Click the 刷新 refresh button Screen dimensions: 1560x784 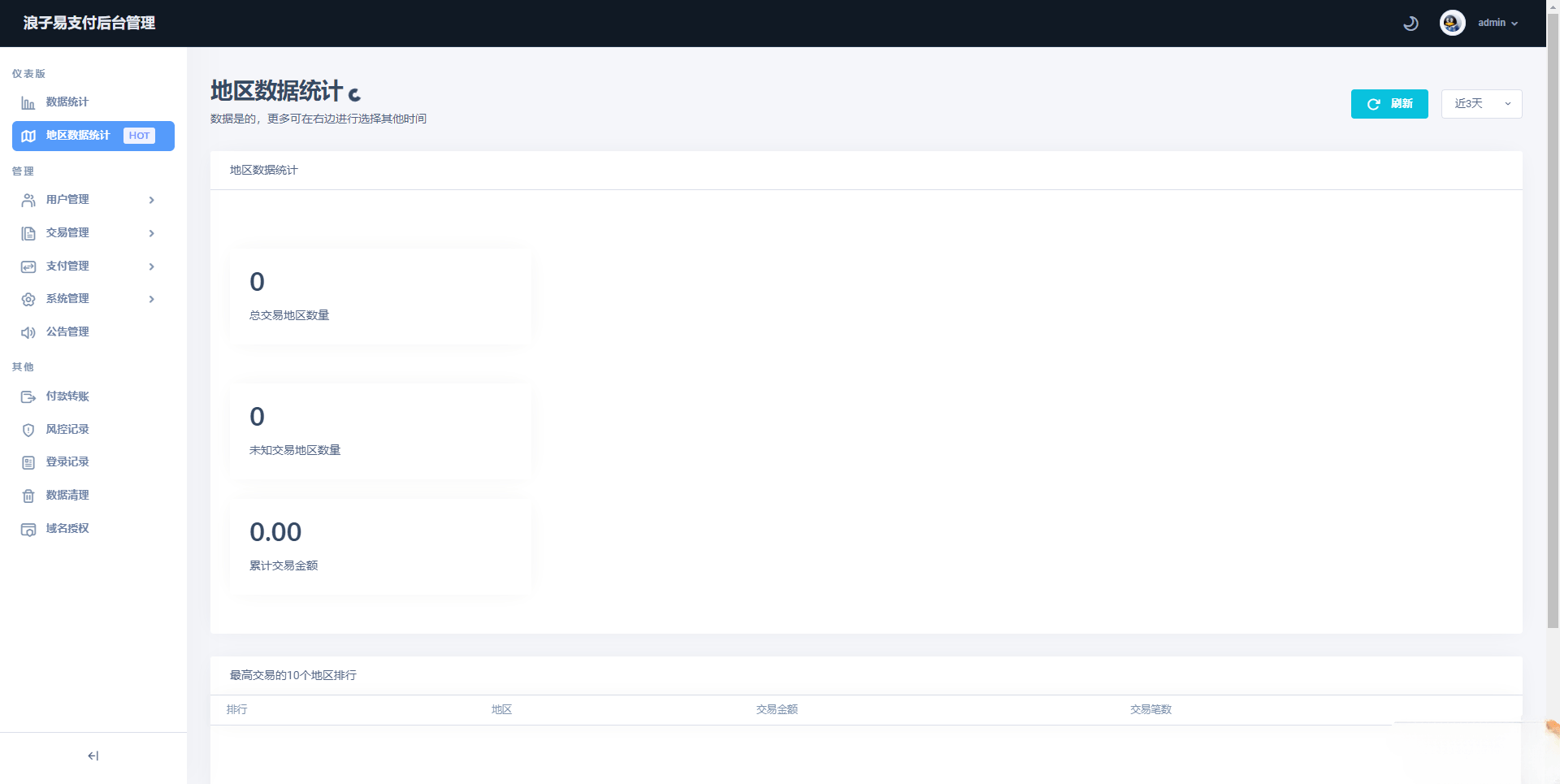[x=1389, y=104]
